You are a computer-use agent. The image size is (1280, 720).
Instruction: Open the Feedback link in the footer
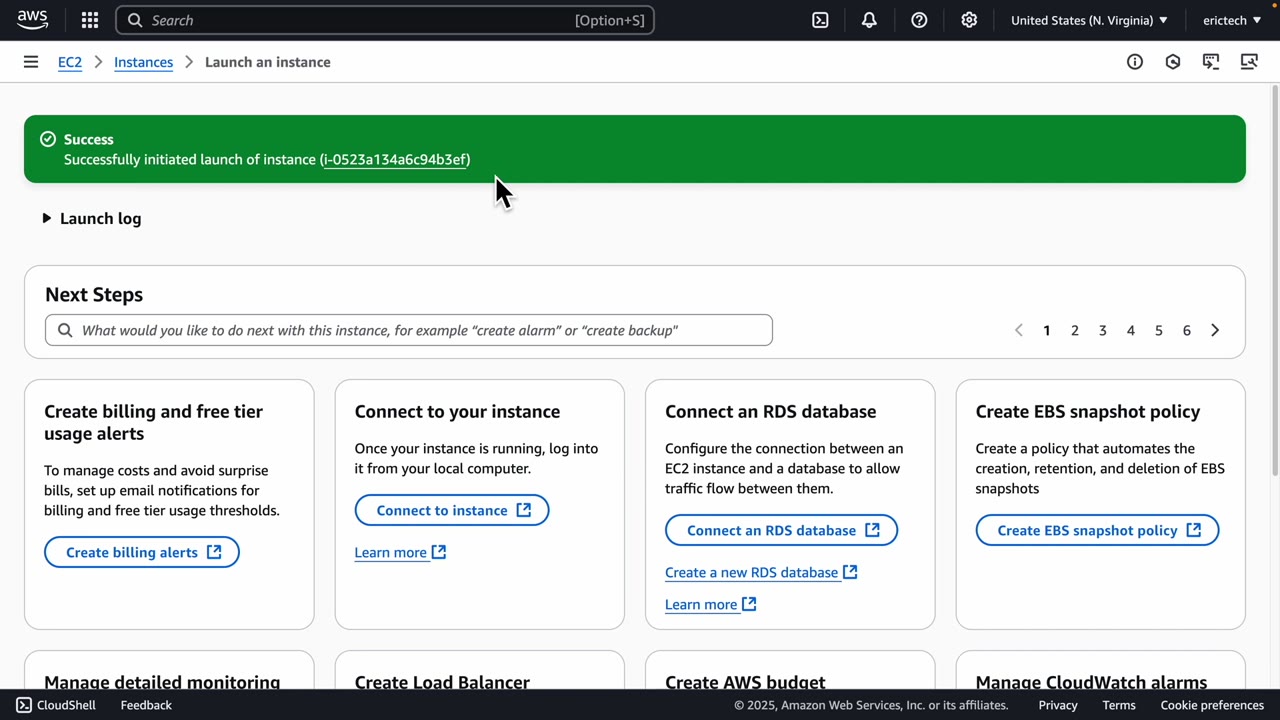(146, 705)
